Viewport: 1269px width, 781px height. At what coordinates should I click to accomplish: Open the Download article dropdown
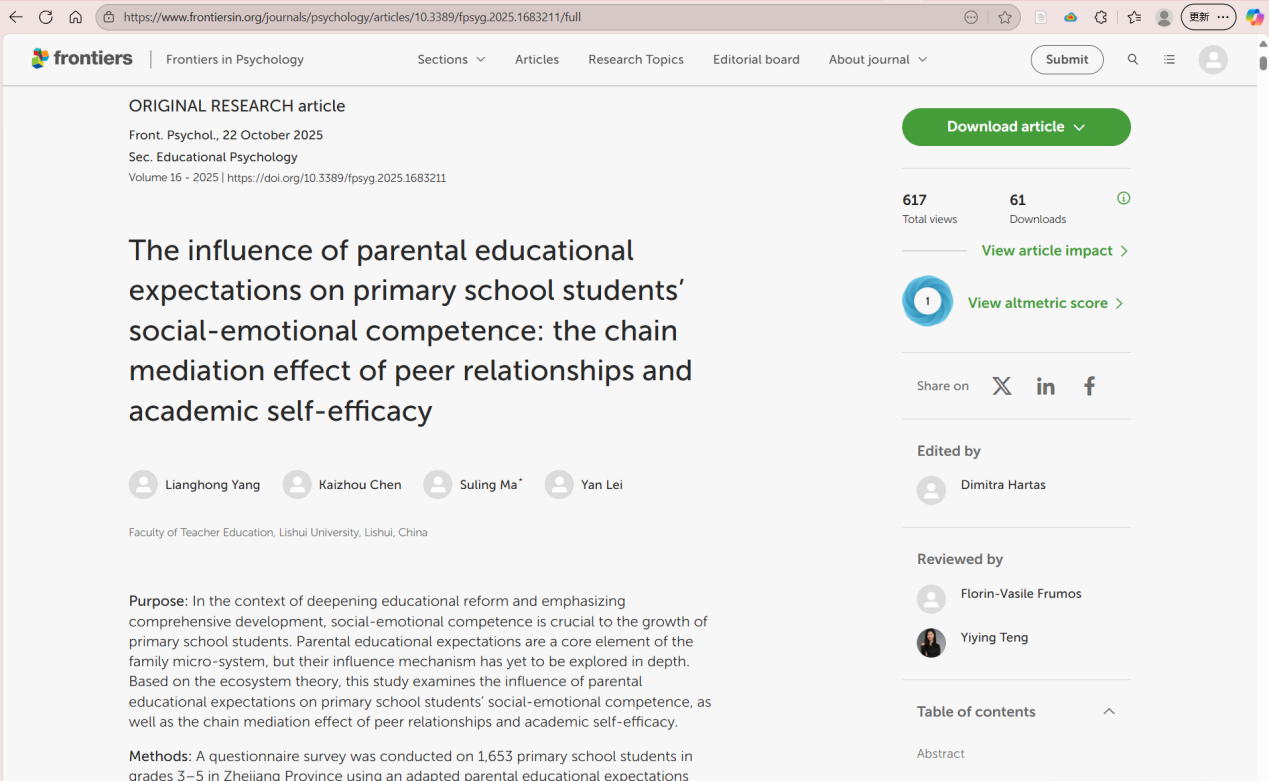[x=1016, y=127]
